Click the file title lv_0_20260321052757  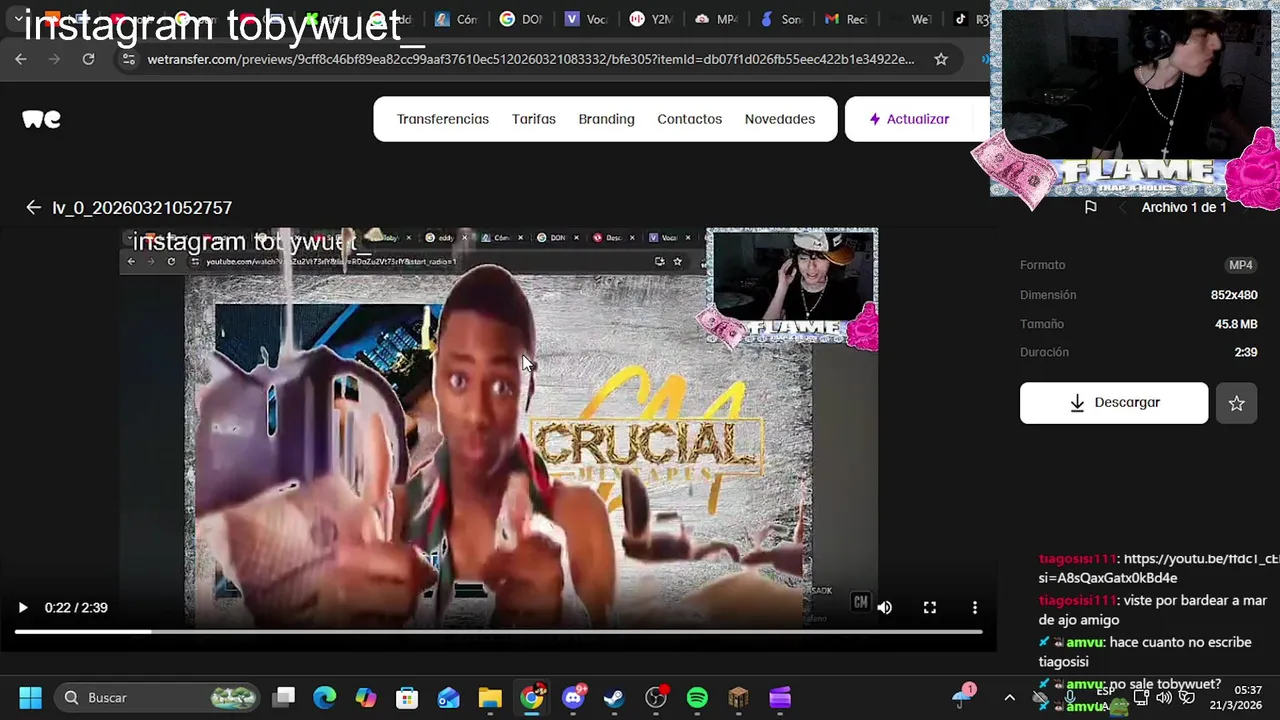pos(142,207)
